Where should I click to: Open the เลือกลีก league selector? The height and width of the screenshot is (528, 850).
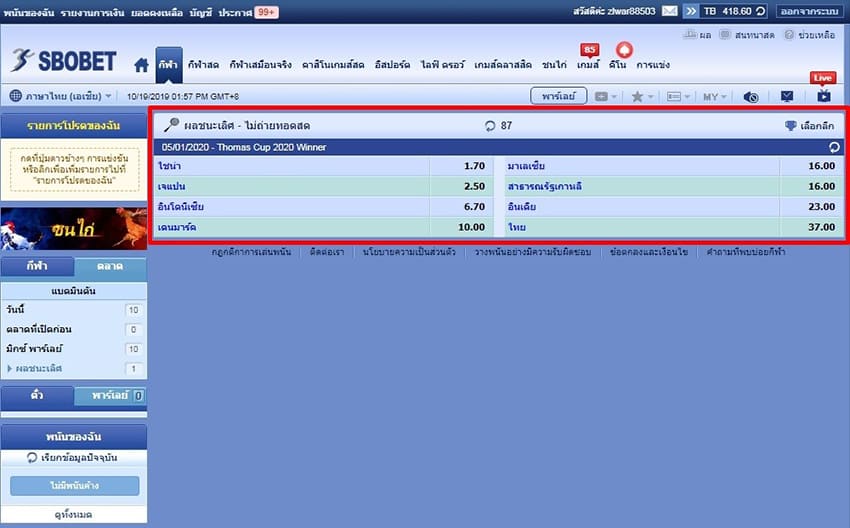coord(810,126)
